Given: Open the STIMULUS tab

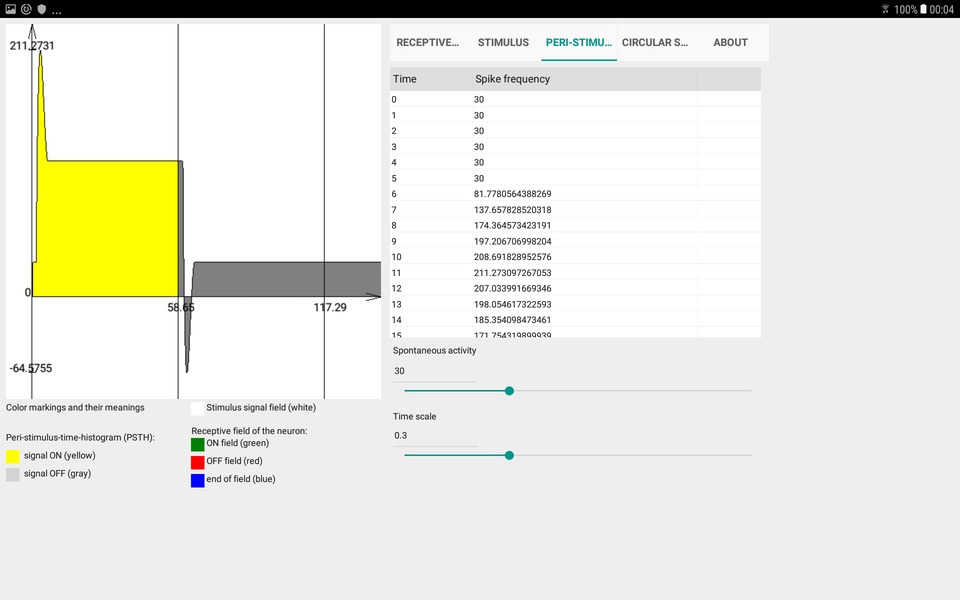Looking at the screenshot, I should tap(503, 42).
